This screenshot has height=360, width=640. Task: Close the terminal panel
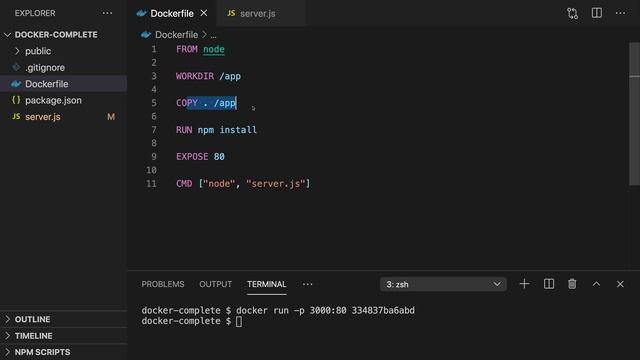[620, 284]
